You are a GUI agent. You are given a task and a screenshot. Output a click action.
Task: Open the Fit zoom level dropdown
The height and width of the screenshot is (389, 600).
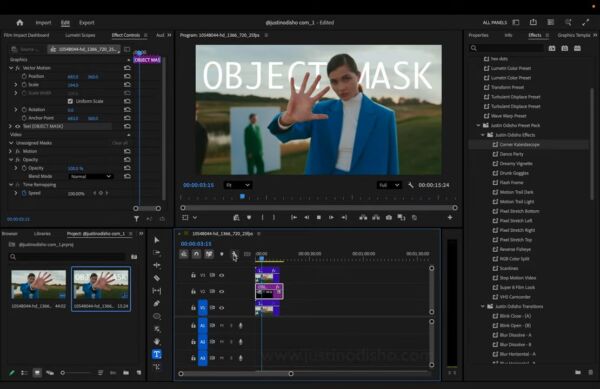237,185
